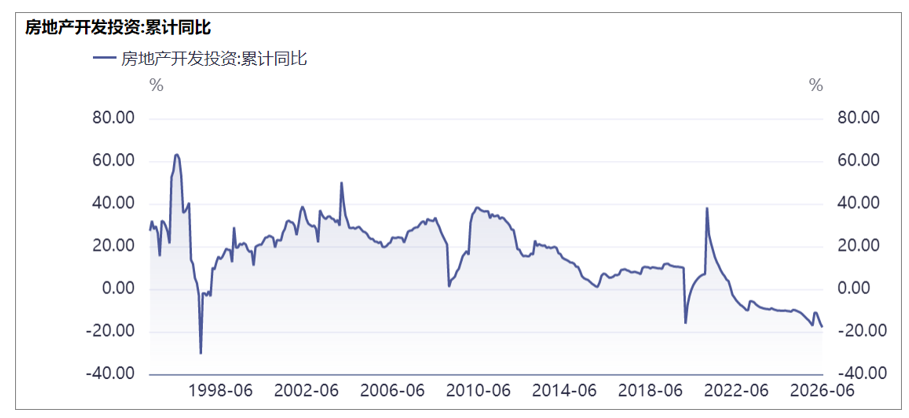Screen dimensions: 909x418
Task: Select the 2026-06 x-axis label
Action: click(x=822, y=390)
